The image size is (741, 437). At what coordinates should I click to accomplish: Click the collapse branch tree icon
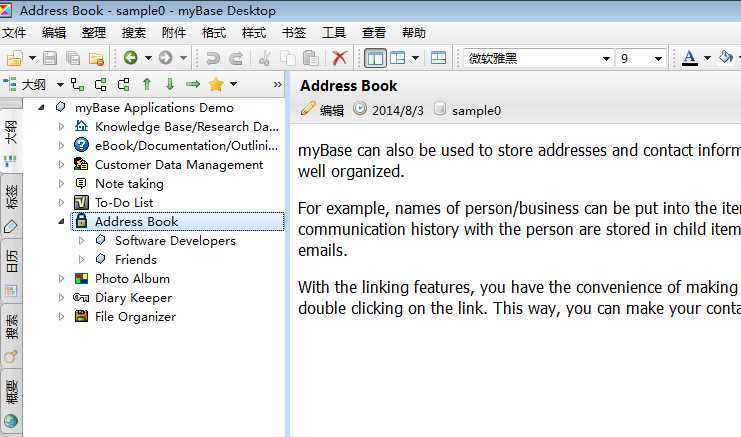click(x=124, y=85)
